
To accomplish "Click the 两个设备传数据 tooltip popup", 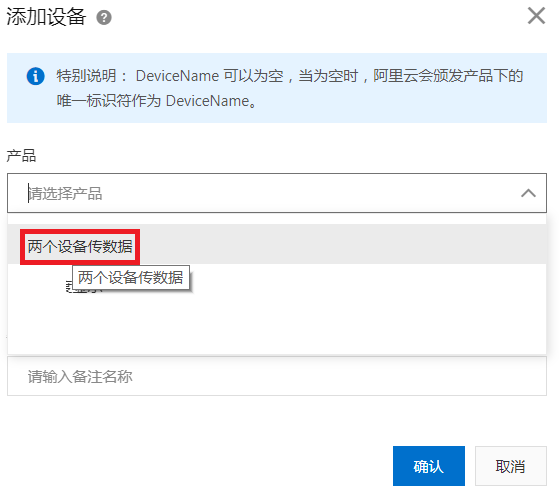I will 130,277.
